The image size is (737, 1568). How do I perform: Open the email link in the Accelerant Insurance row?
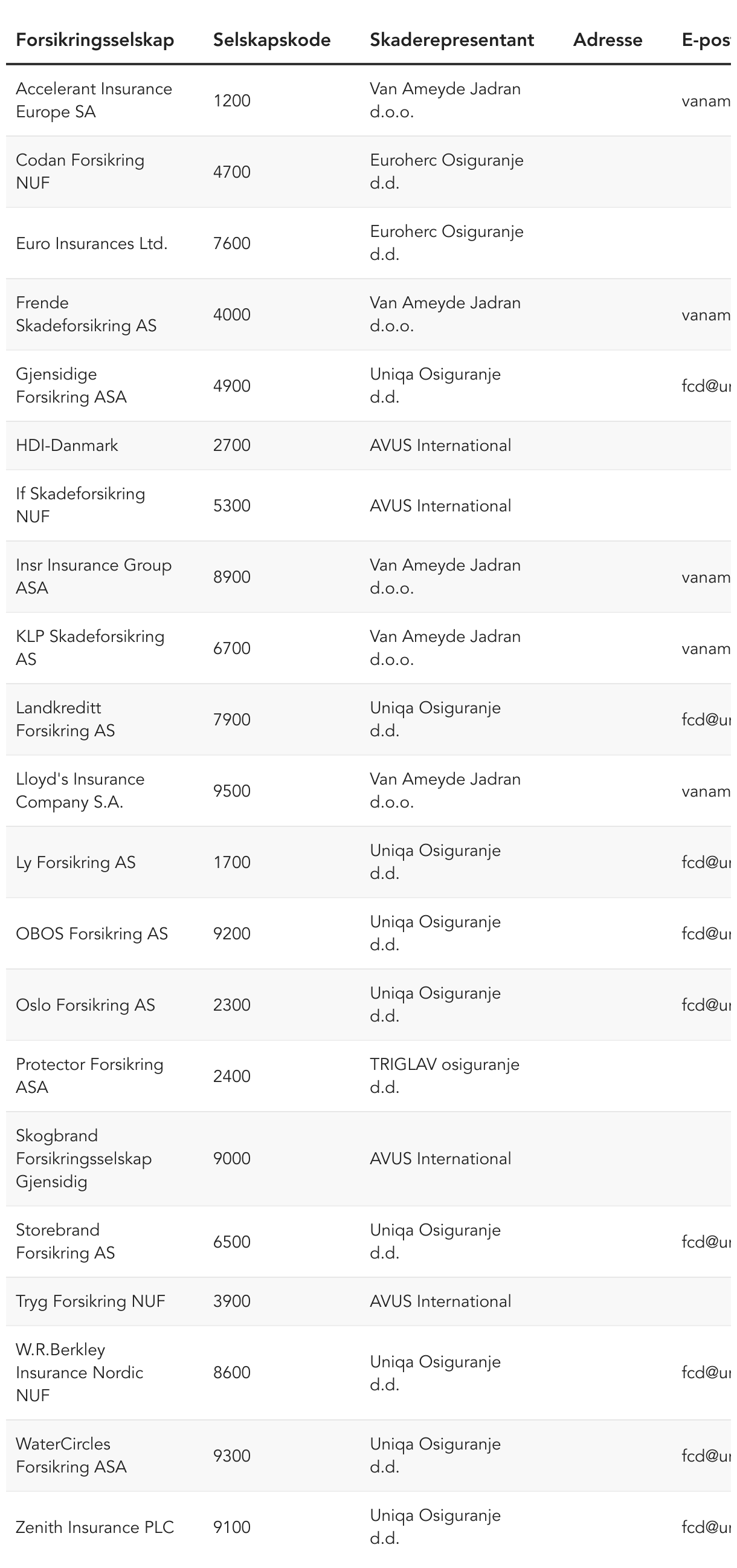click(706, 101)
